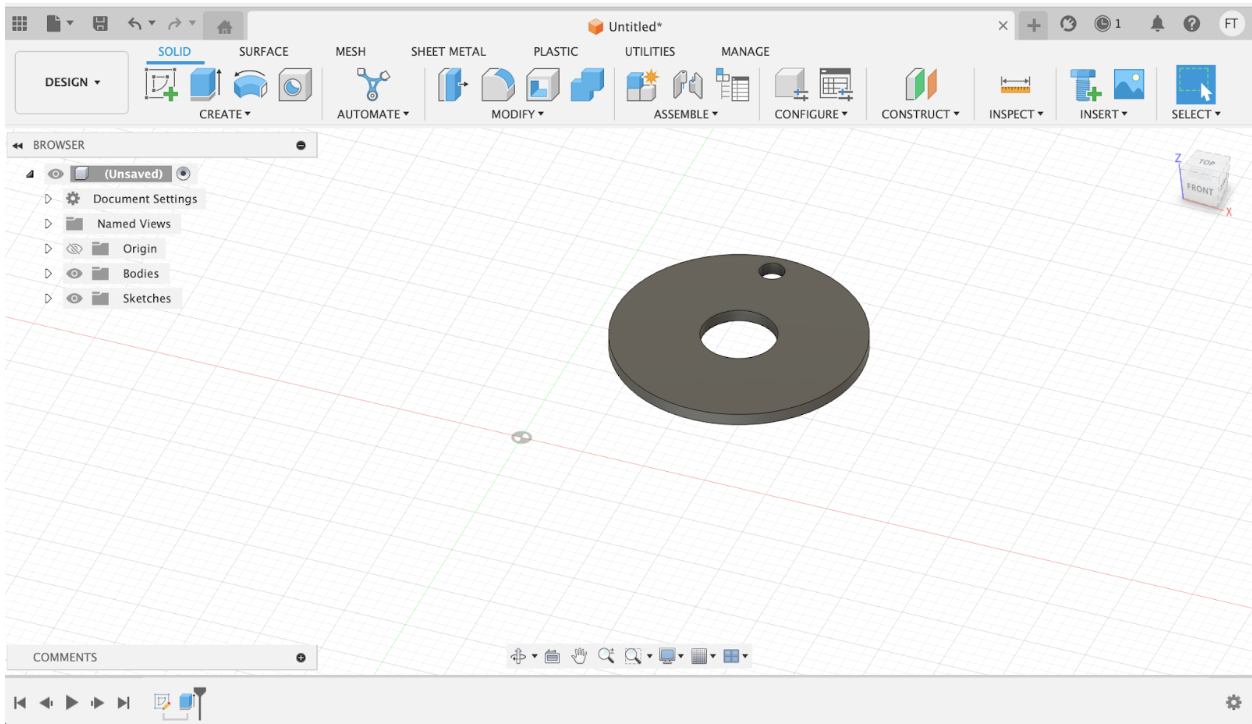Switch to the MANAGE tab
This screenshot has width=1252, height=724.
(745, 52)
